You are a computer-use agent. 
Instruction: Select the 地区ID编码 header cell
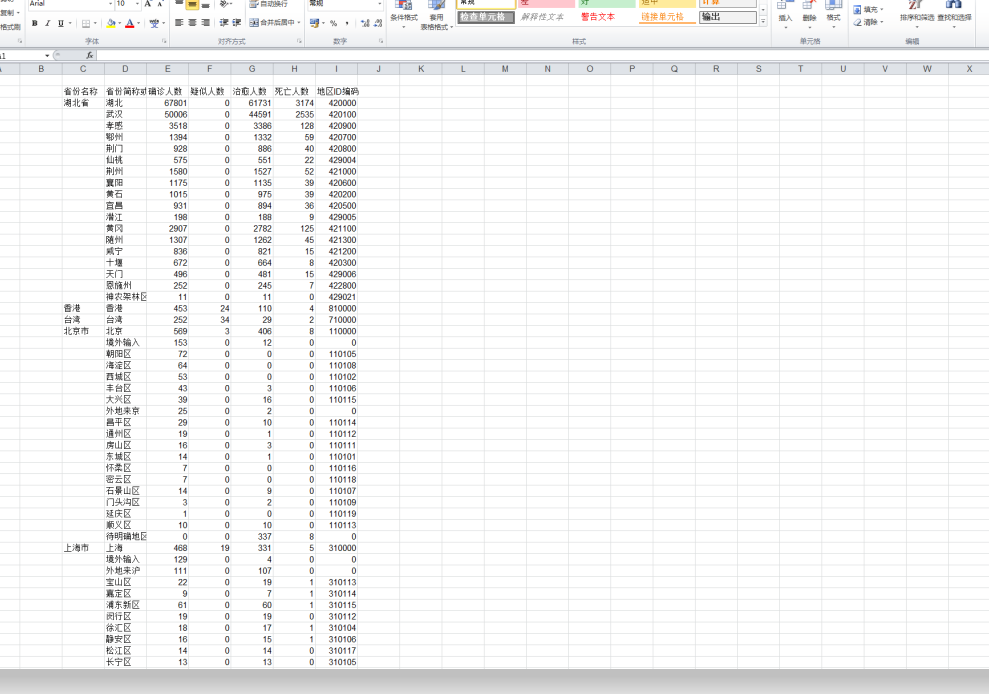337,91
